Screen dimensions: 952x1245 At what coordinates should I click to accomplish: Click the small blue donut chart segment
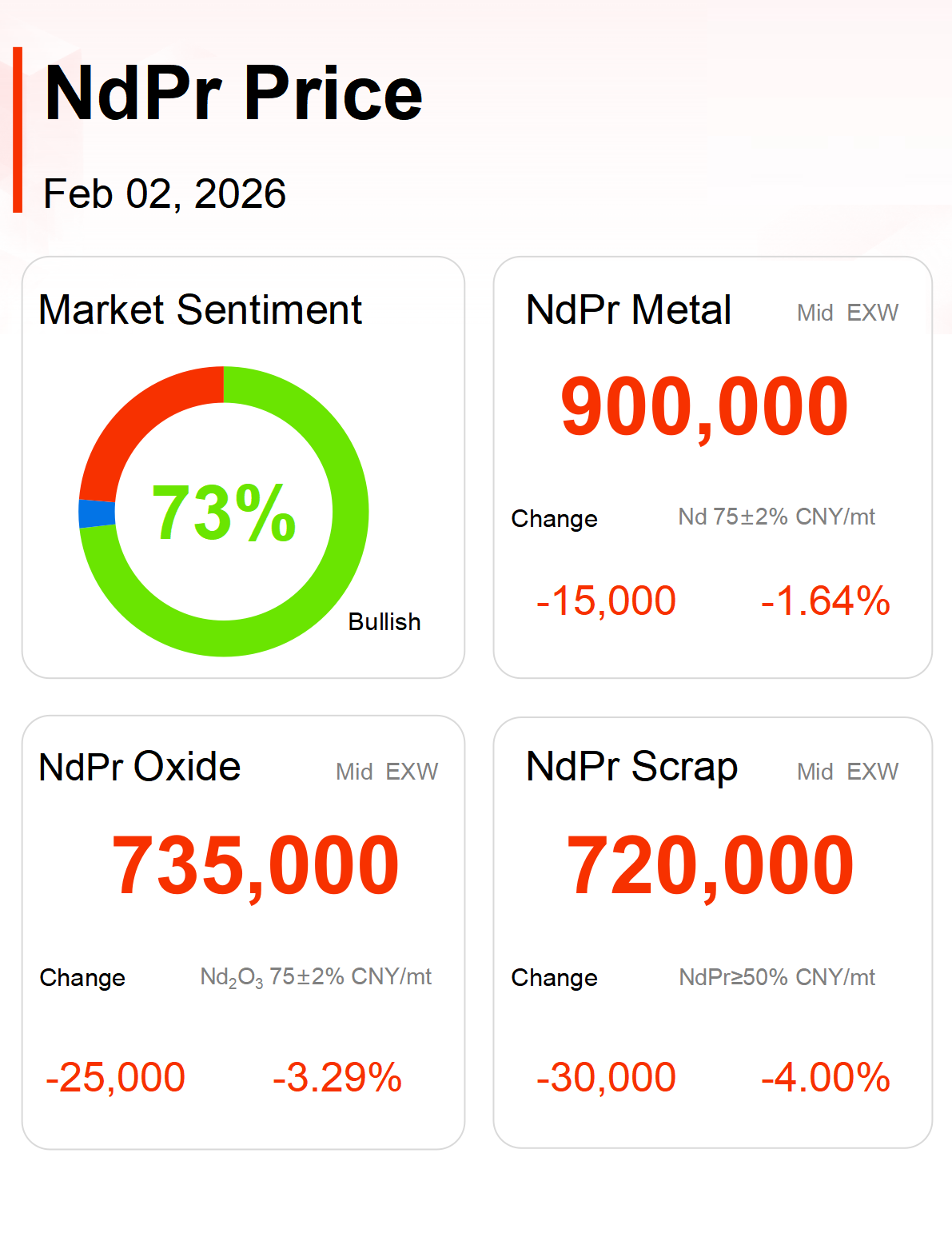97,513
